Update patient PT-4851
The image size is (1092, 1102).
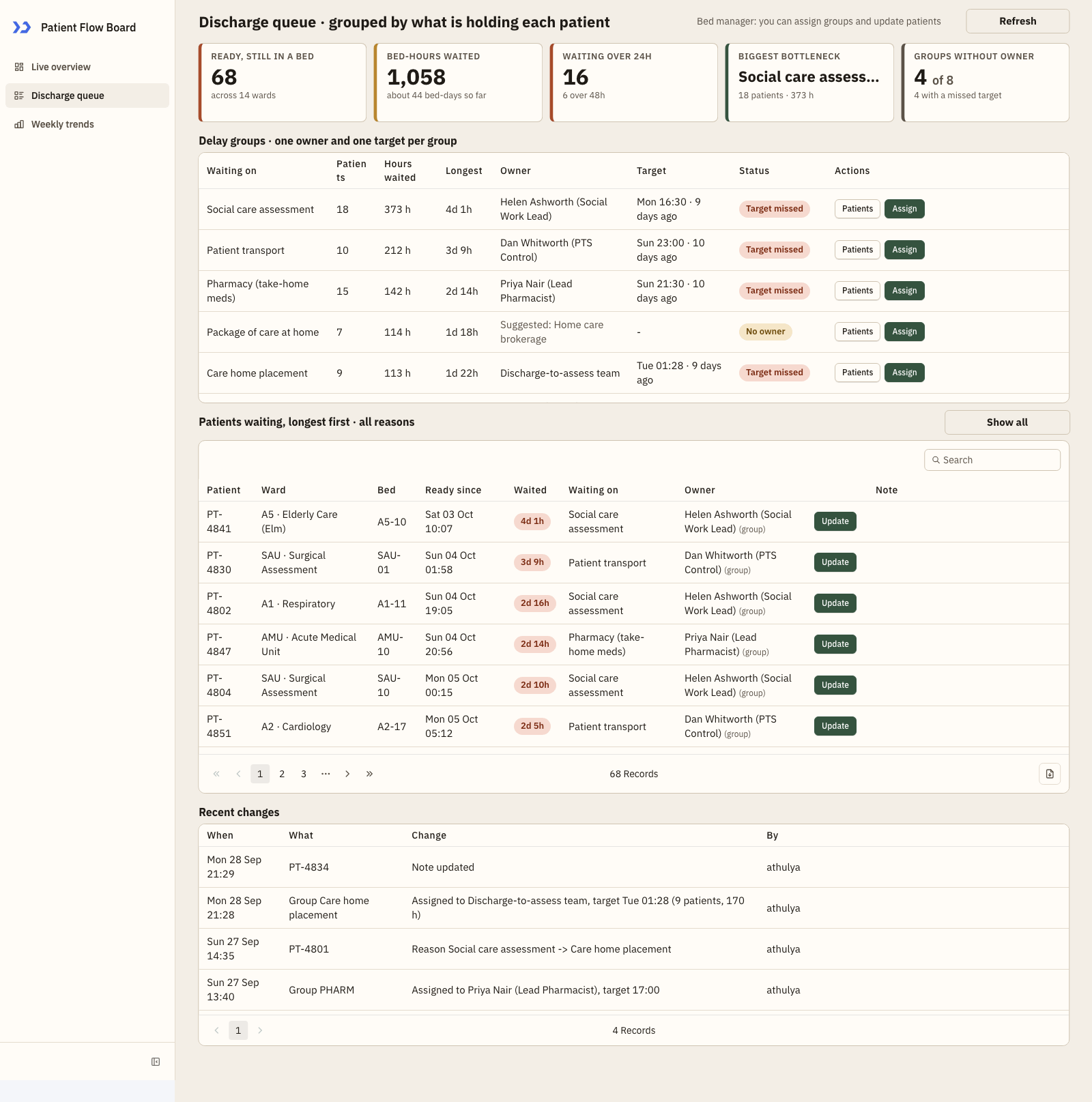[835, 726]
